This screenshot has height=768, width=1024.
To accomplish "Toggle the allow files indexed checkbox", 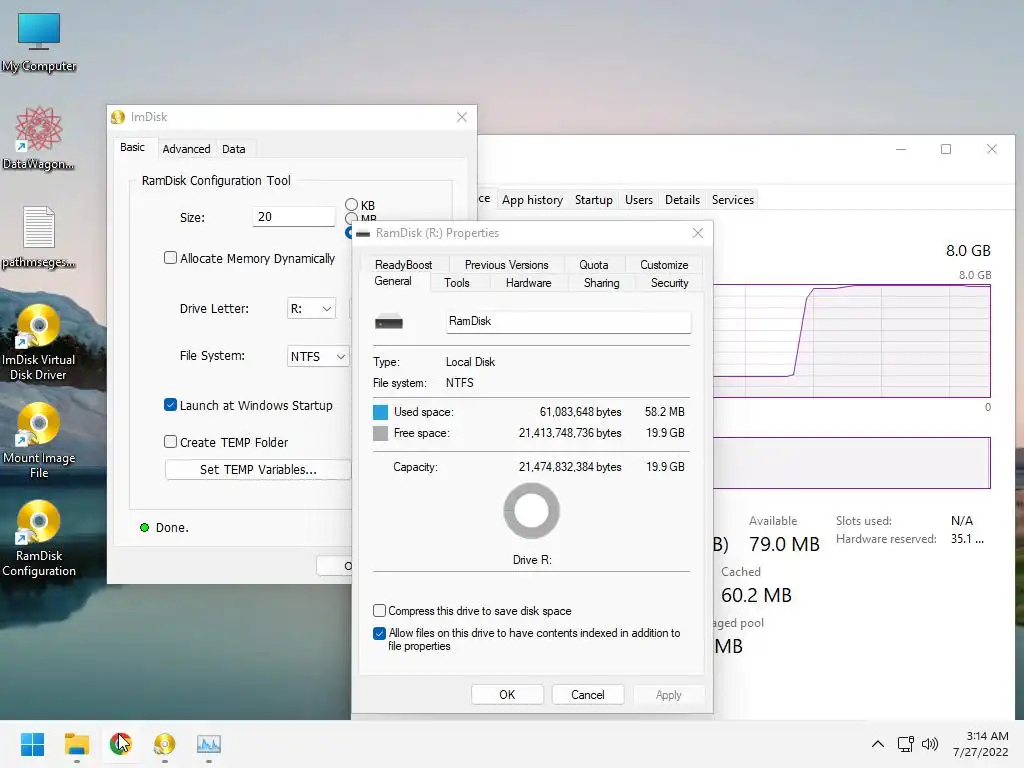I will [x=379, y=633].
